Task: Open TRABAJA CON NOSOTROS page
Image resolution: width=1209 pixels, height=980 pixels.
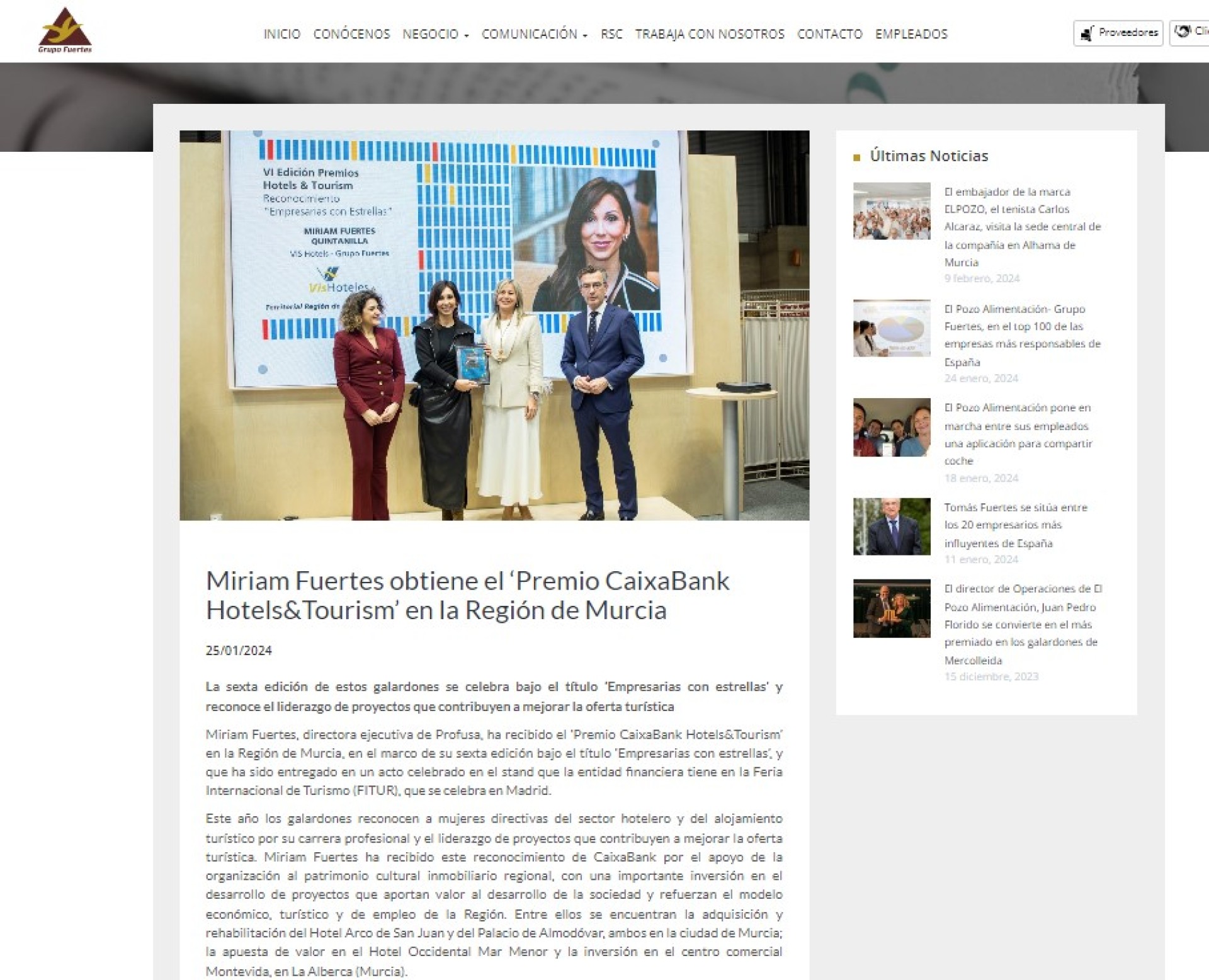Action: (x=710, y=34)
